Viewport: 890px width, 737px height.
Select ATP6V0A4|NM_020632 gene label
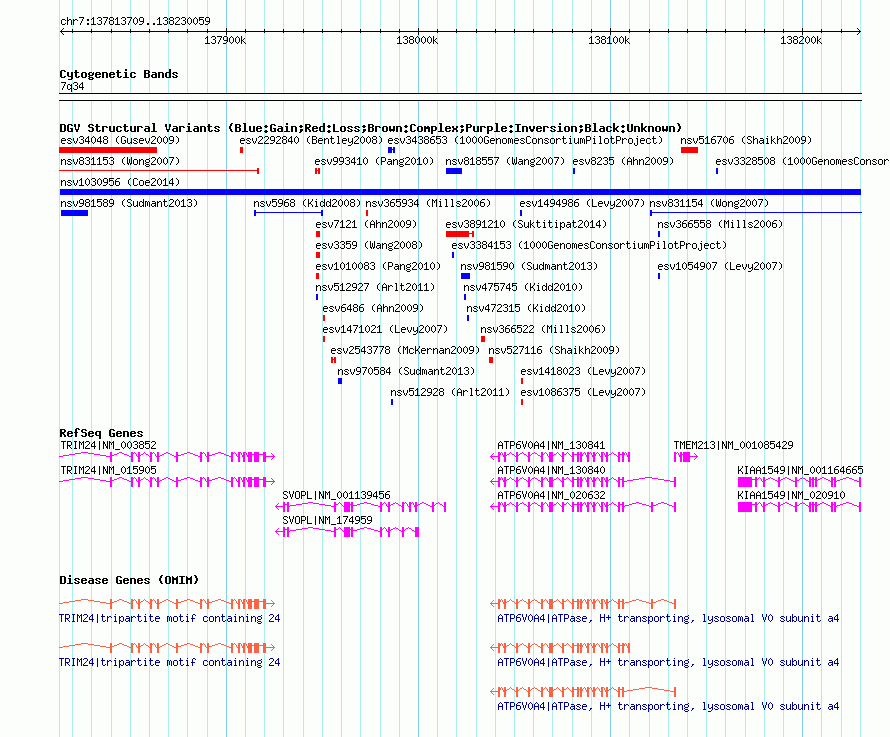point(551,495)
